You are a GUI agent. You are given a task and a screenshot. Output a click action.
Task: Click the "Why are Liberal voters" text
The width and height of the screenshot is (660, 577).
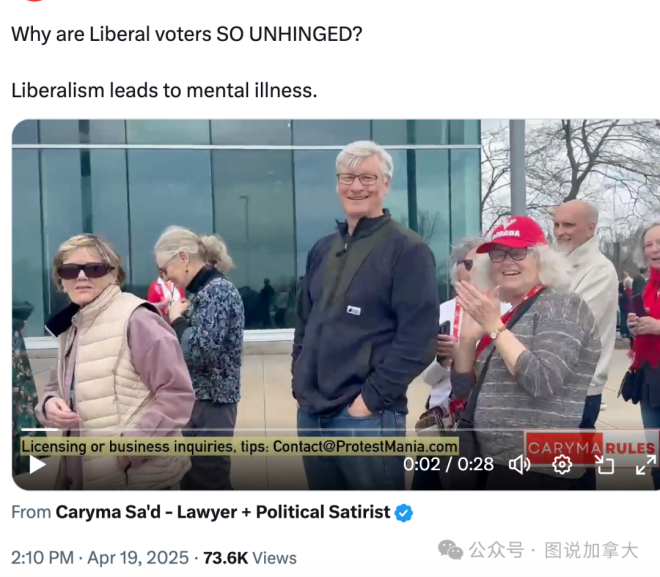(111, 34)
